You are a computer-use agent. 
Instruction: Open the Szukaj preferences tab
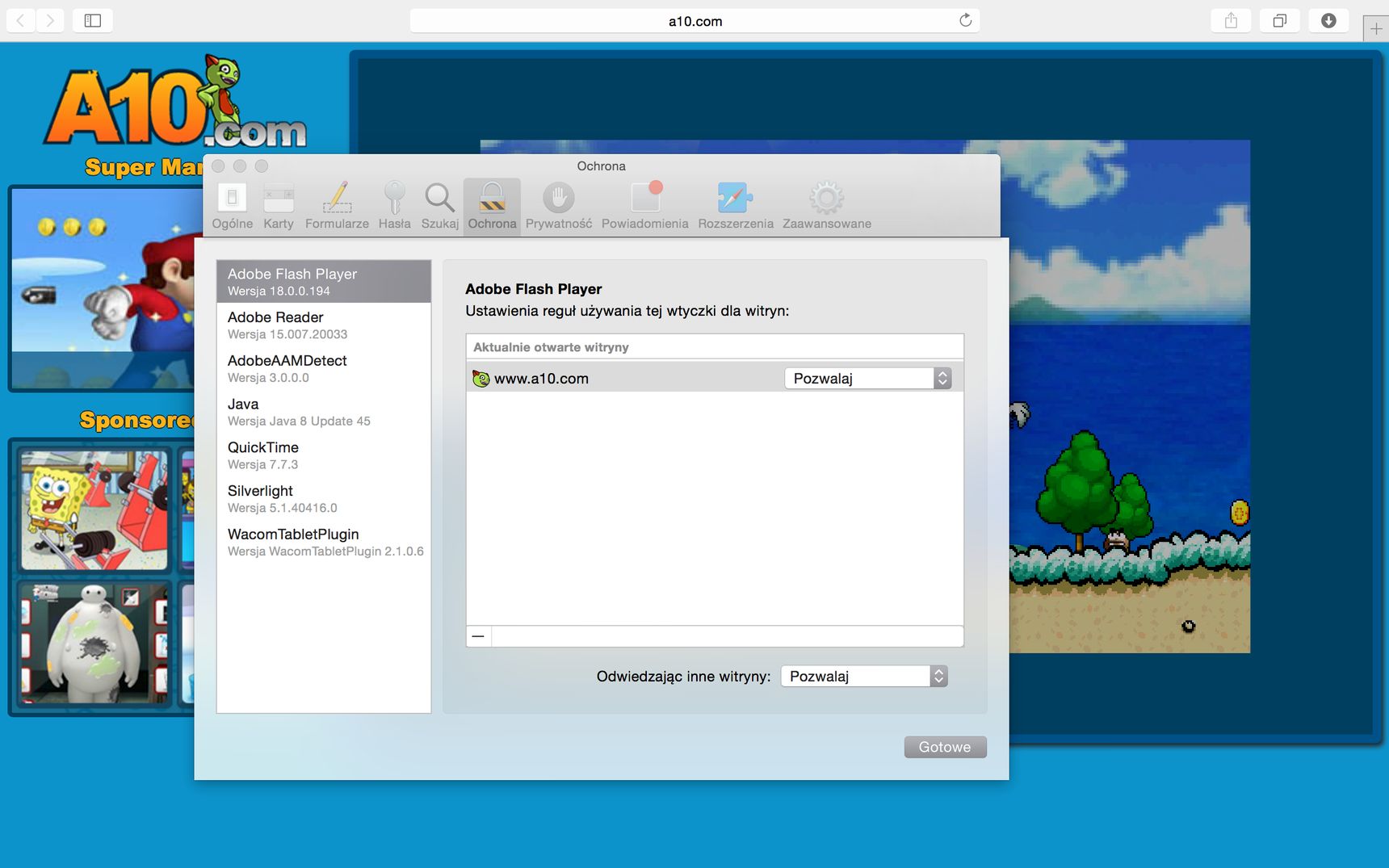(x=439, y=206)
